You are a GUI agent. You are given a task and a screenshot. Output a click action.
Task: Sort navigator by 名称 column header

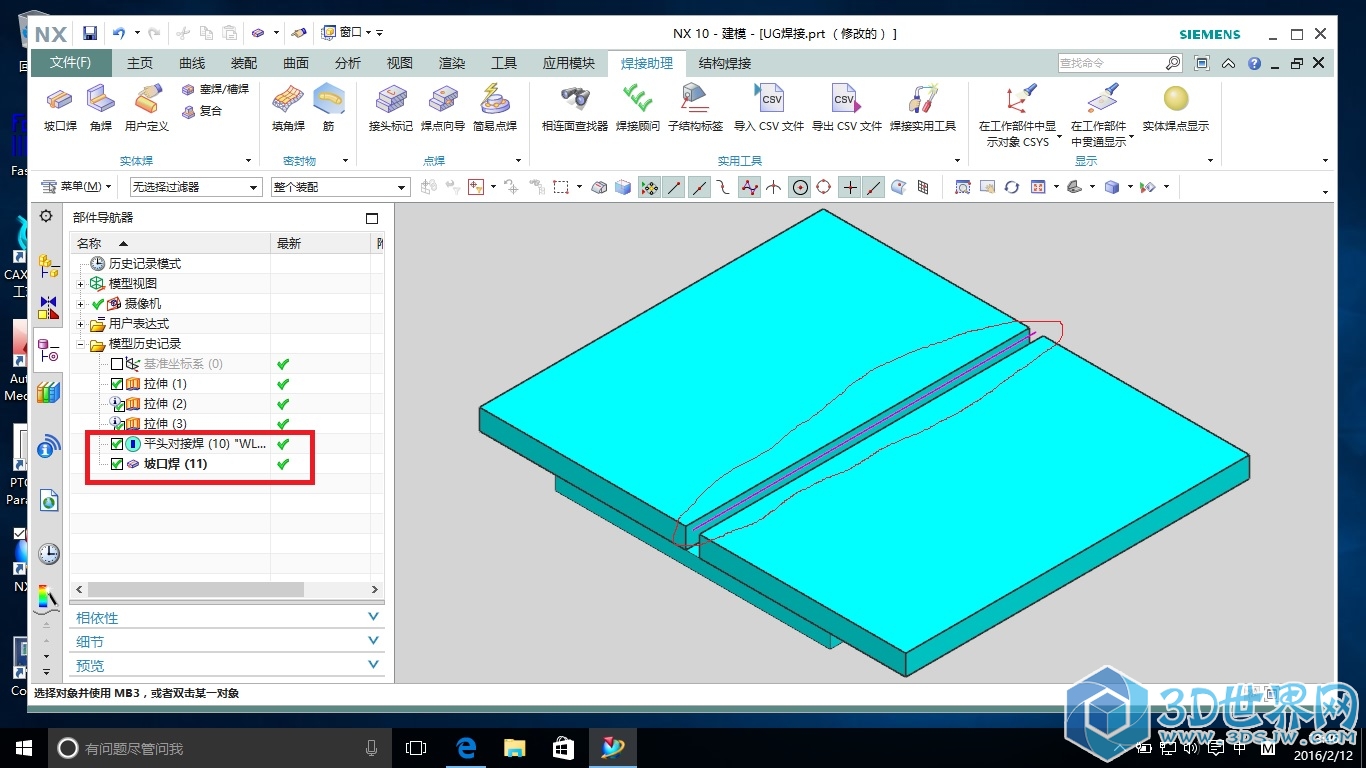pos(170,243)
